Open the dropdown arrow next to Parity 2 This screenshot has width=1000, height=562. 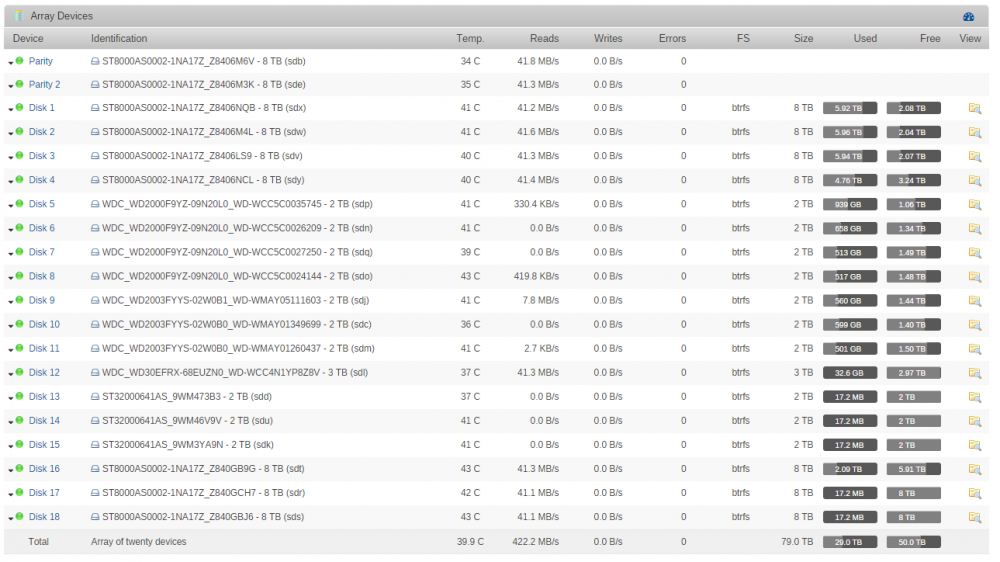click(x=11, y=86)
